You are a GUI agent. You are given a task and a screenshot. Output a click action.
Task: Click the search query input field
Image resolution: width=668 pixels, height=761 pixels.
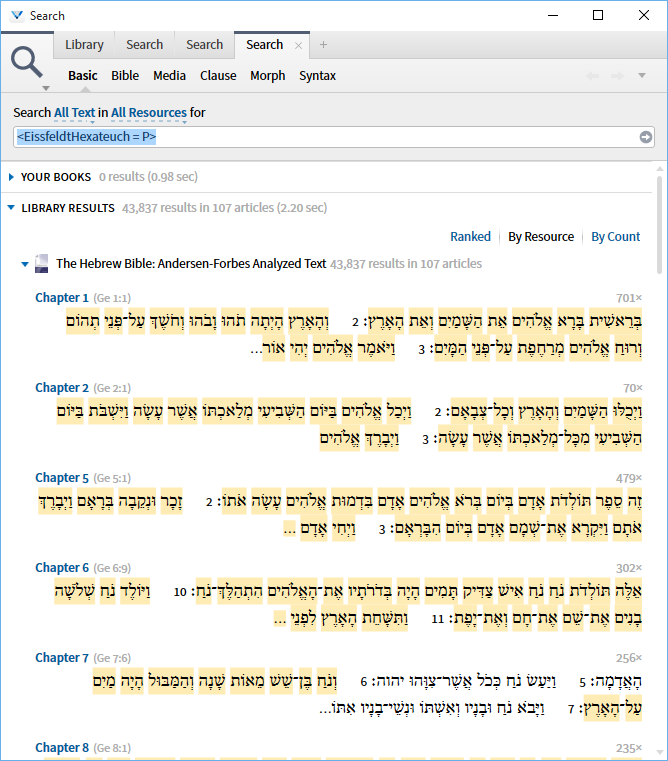click(334, 137)
